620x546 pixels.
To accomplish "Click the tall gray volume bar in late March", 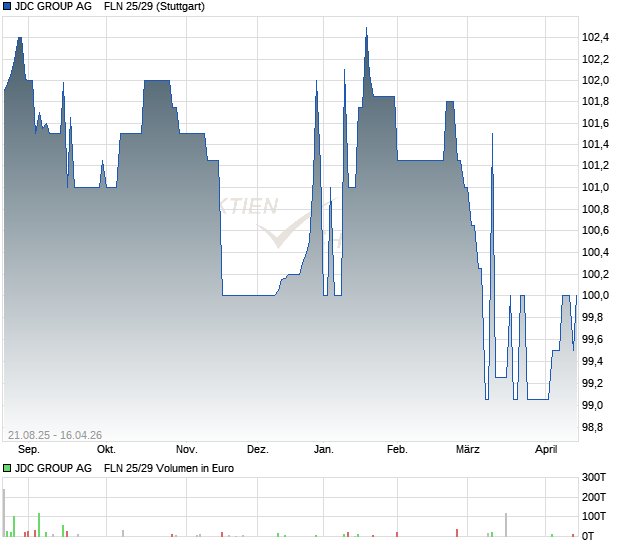I will click(x=506, y=525).
